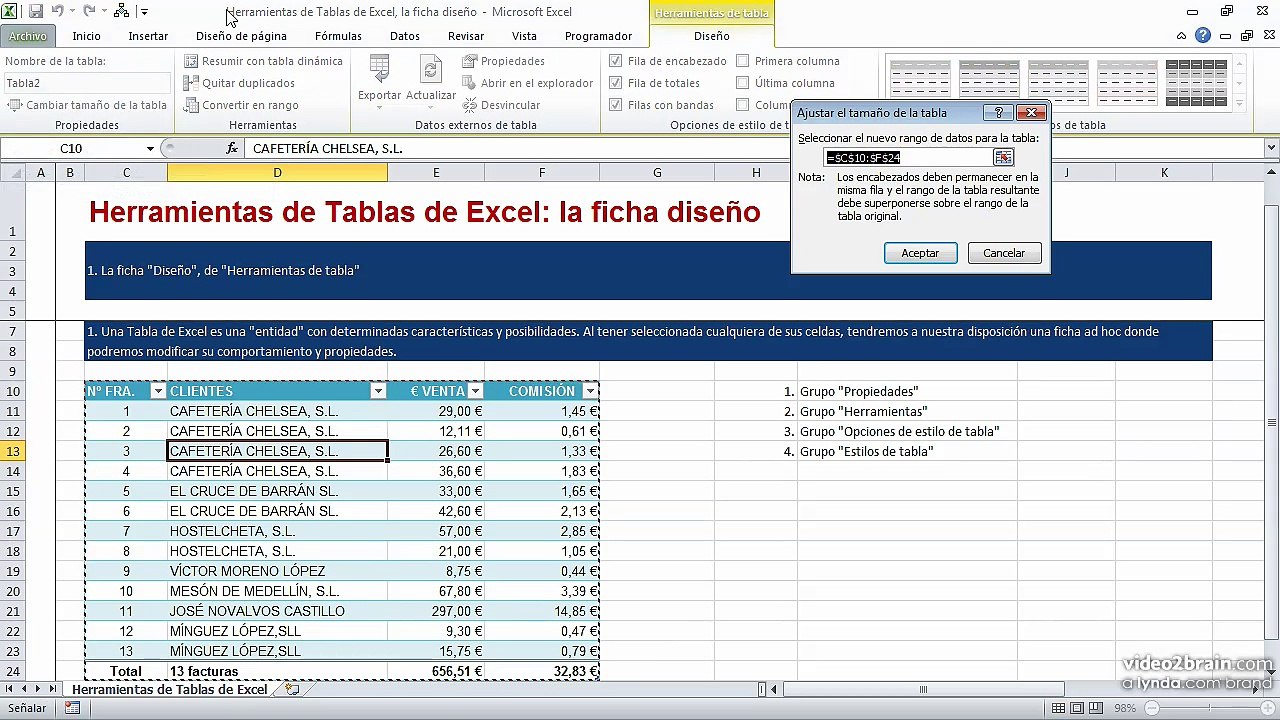Click the hierarchy diagram quick access icon

(x=121, y=12)
